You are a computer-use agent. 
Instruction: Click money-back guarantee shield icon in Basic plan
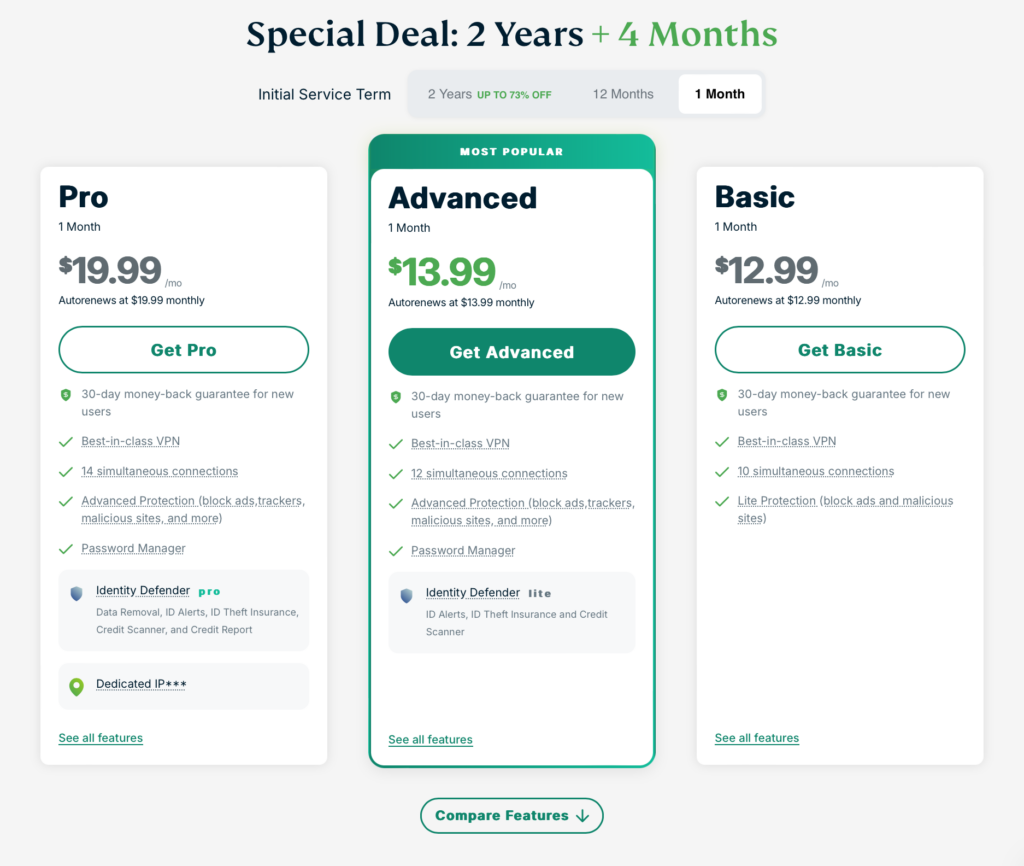click(722, 395)
